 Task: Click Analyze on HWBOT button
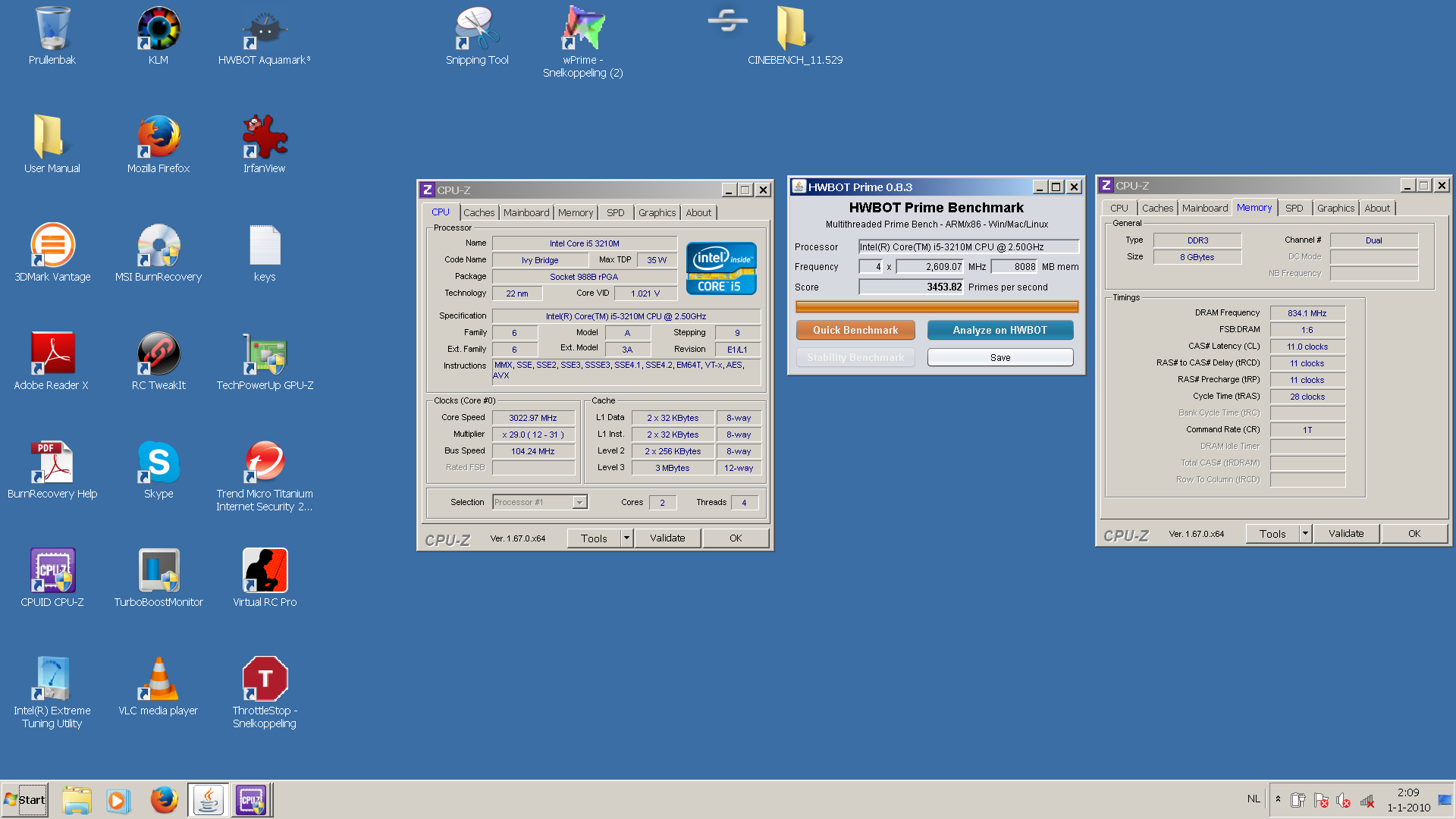[x=1000, y=331]
